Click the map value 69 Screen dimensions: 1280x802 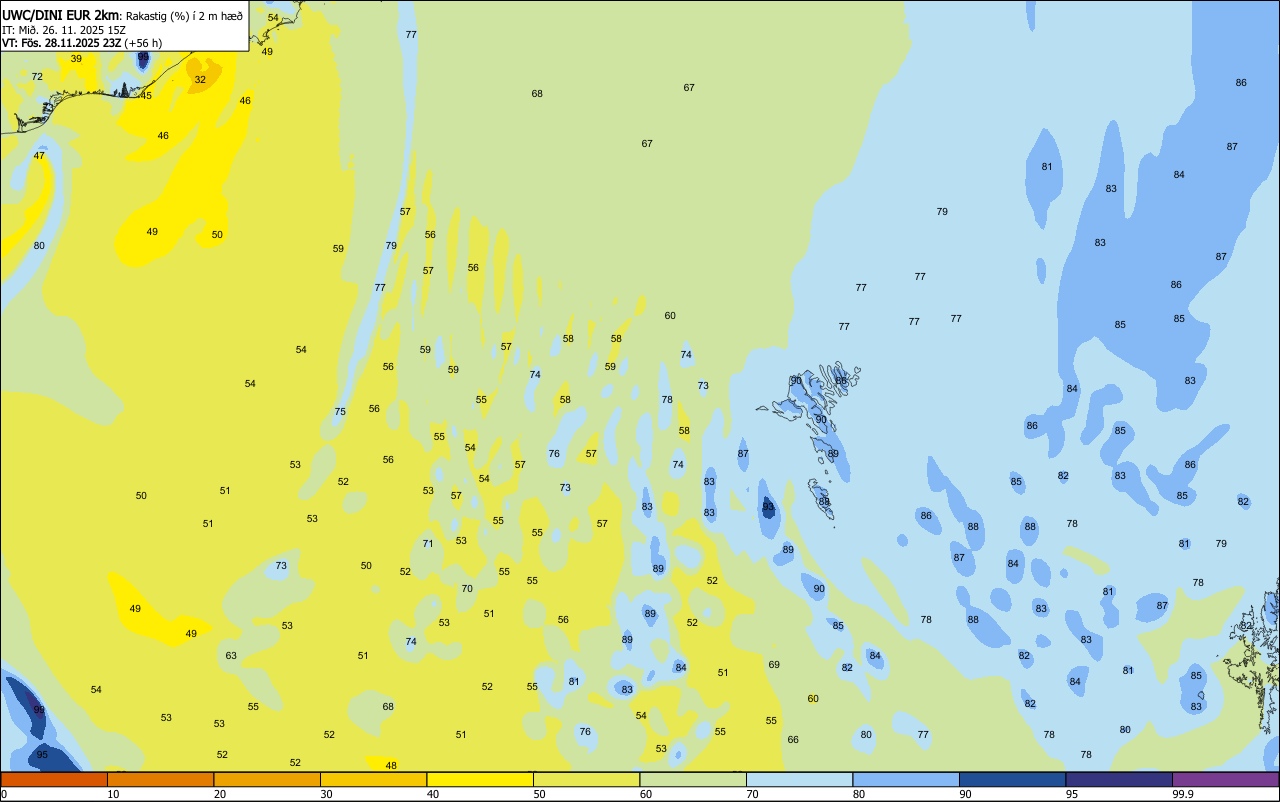coord(774,664)
